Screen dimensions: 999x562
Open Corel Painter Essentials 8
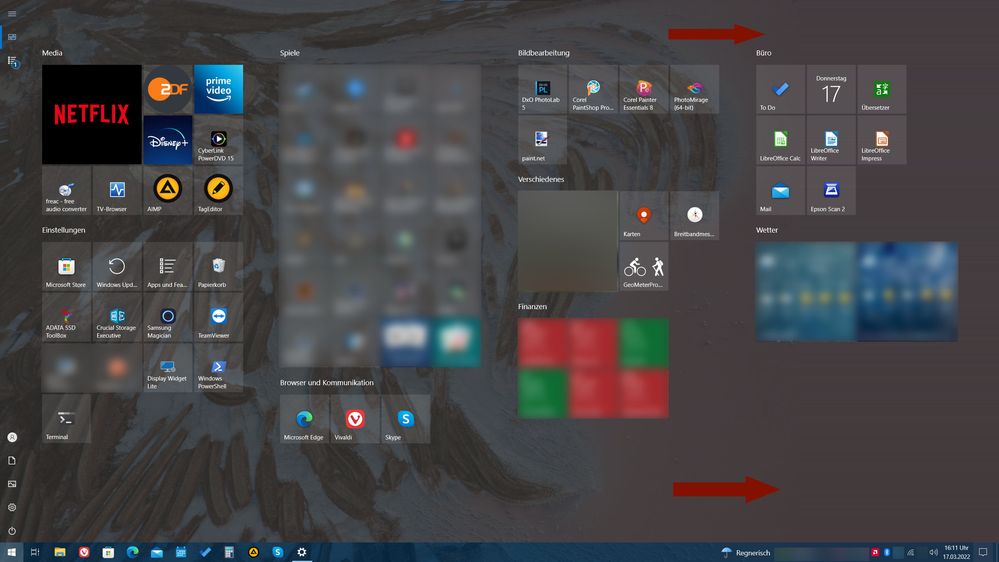pos(643,89)
